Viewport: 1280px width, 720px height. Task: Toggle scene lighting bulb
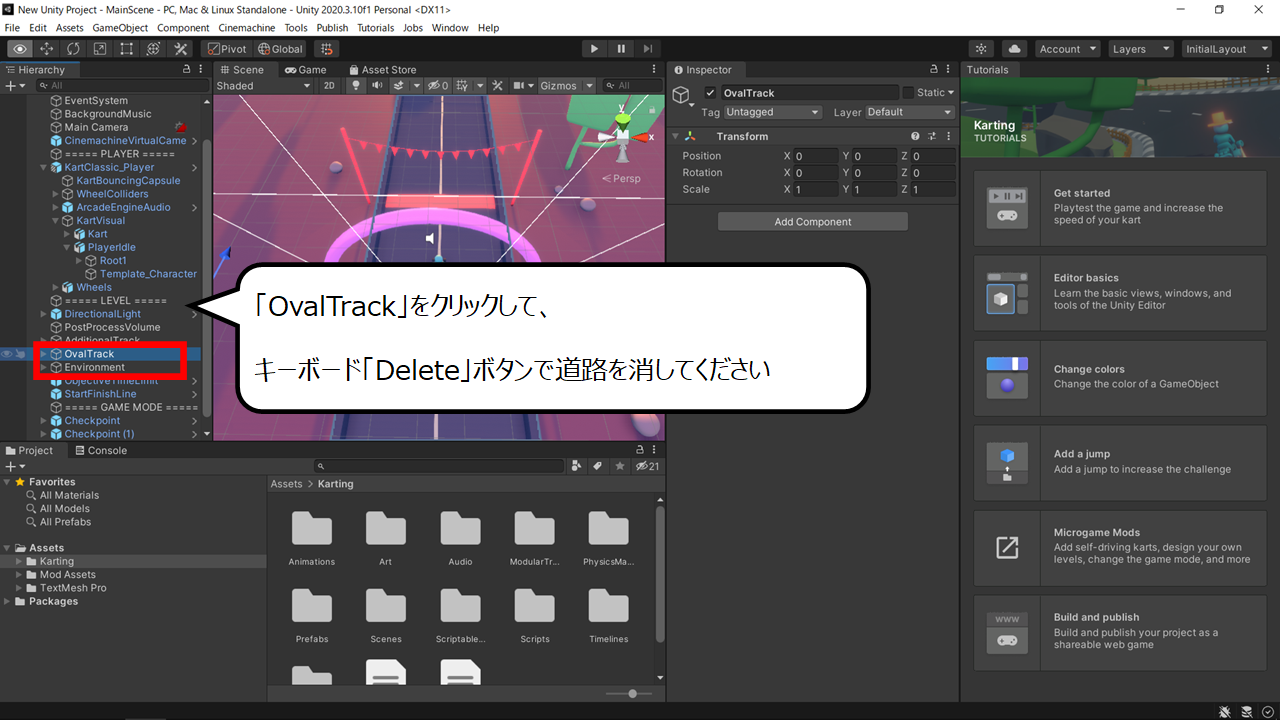(355, 86)
